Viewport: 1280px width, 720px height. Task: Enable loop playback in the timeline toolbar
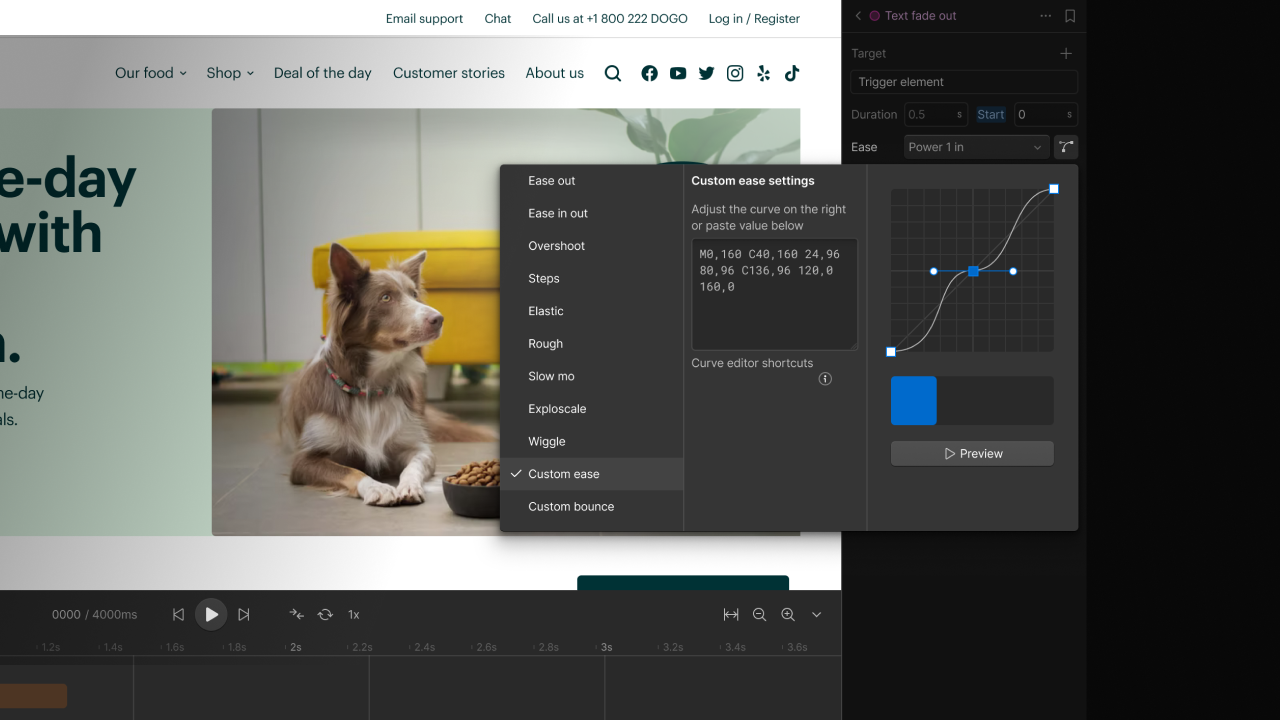click(x=324, y=614)
